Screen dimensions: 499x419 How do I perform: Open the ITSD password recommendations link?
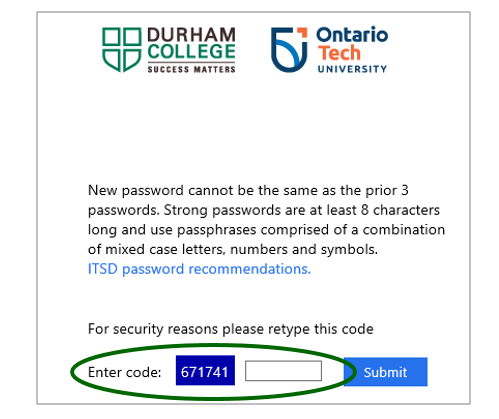coord(199,269)
